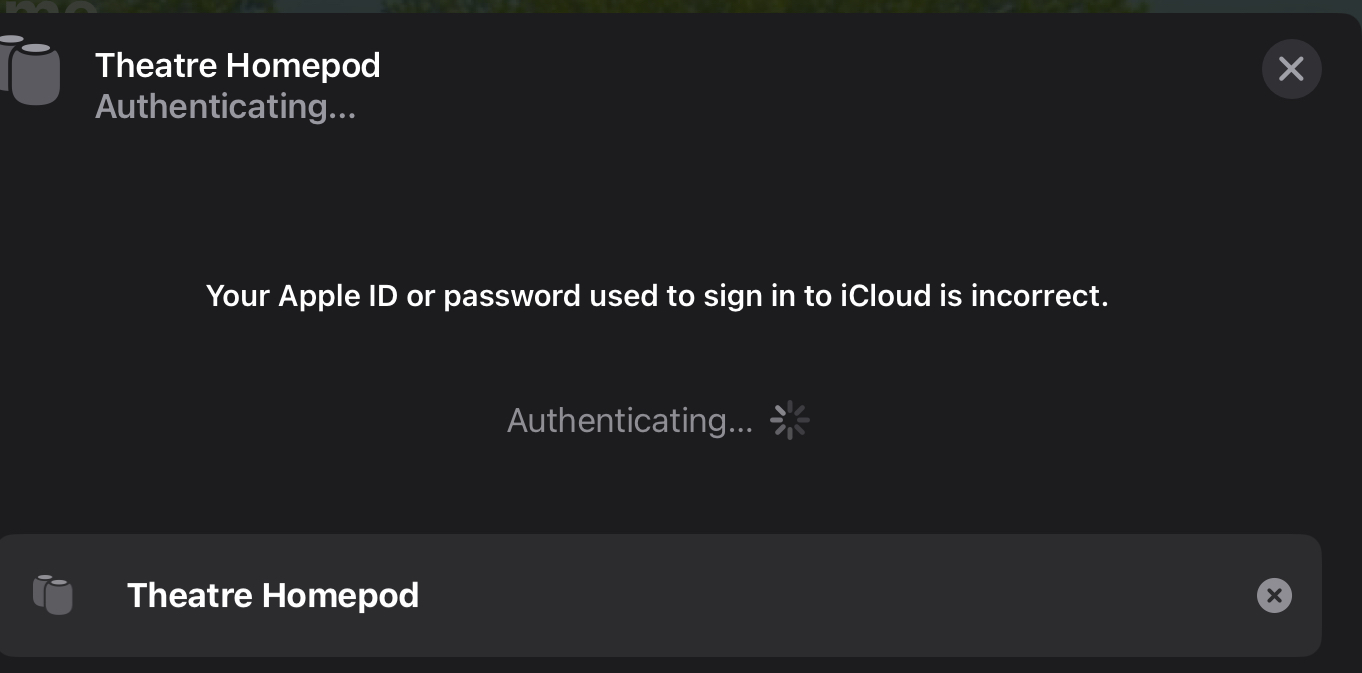Tap the spinning activity indicator
Viewport: 1362px width, 673px height.
(x=789, y=421)
